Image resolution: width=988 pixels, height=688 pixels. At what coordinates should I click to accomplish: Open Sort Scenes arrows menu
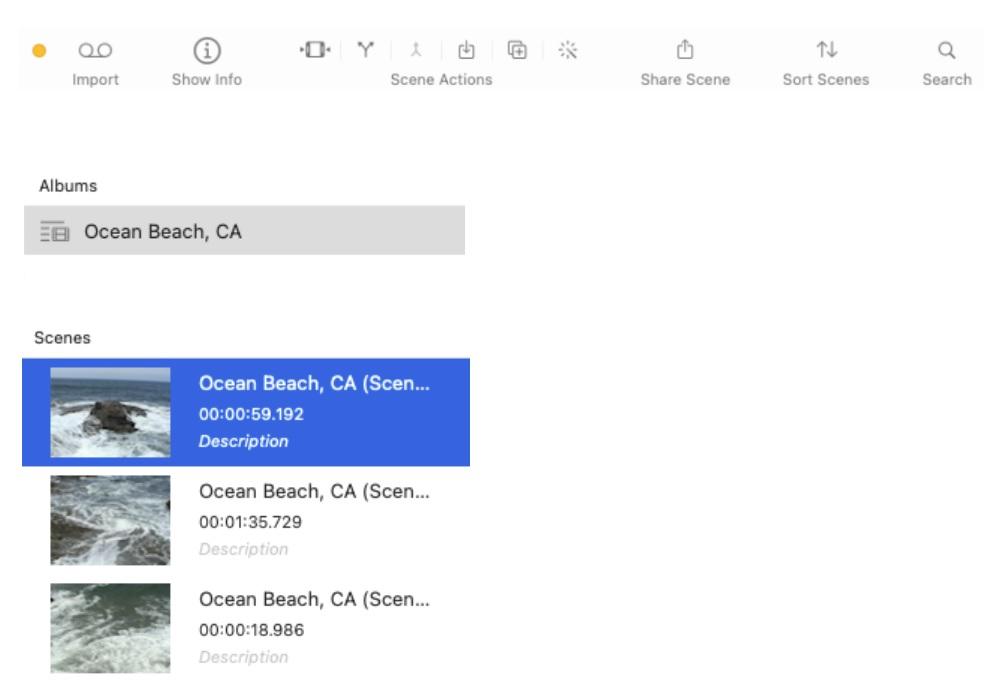[827, 49]
